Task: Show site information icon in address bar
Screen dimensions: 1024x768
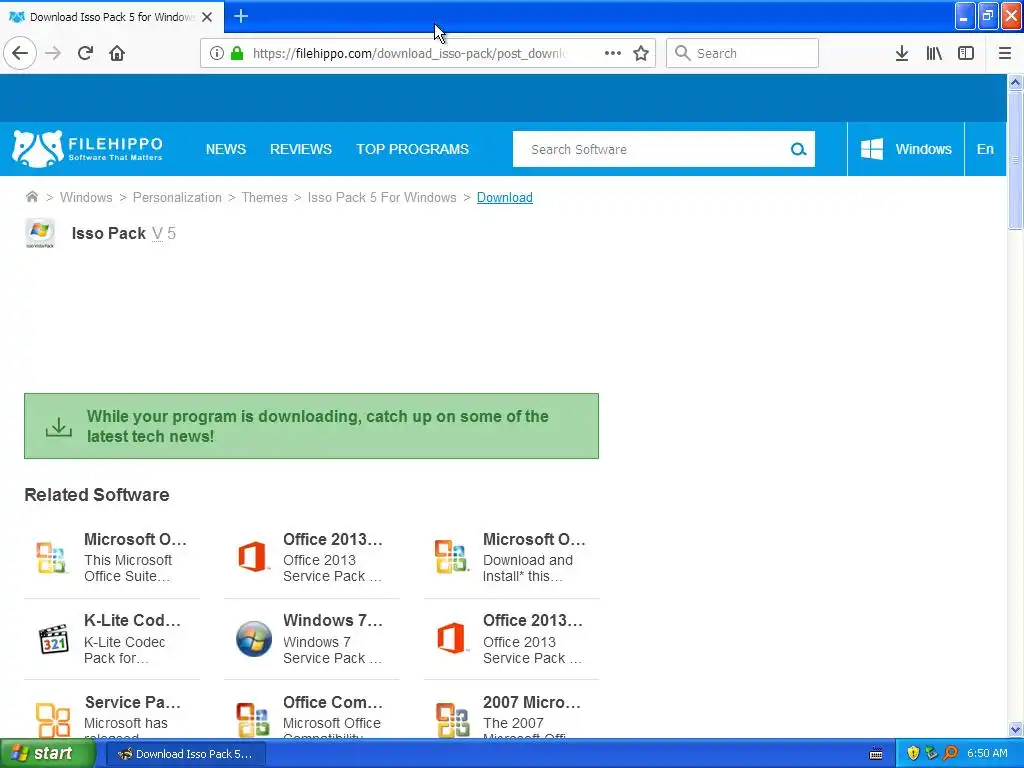Action: coord(216,53)
